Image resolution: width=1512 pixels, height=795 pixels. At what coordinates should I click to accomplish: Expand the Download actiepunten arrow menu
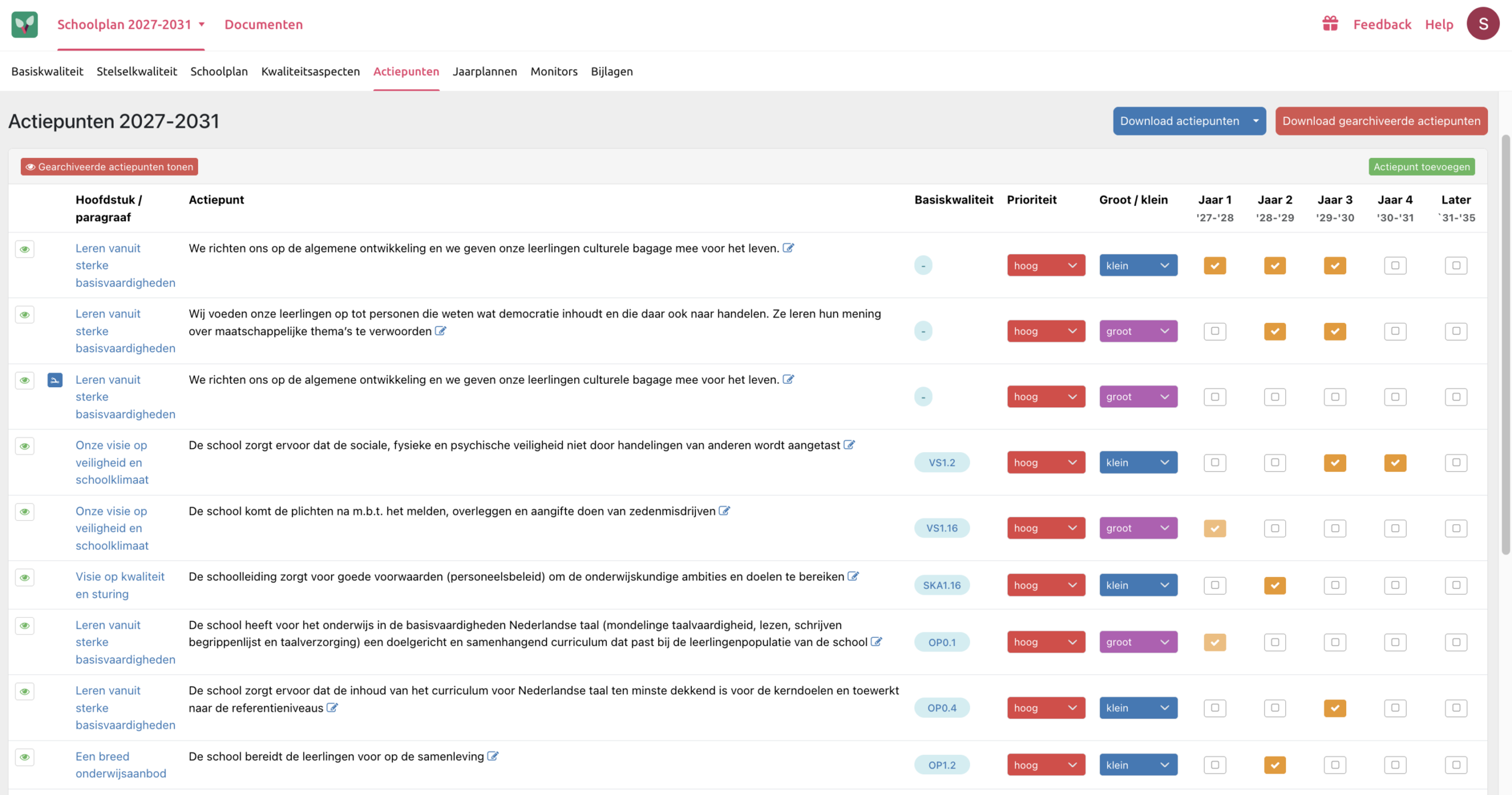tap(1256, 121)
